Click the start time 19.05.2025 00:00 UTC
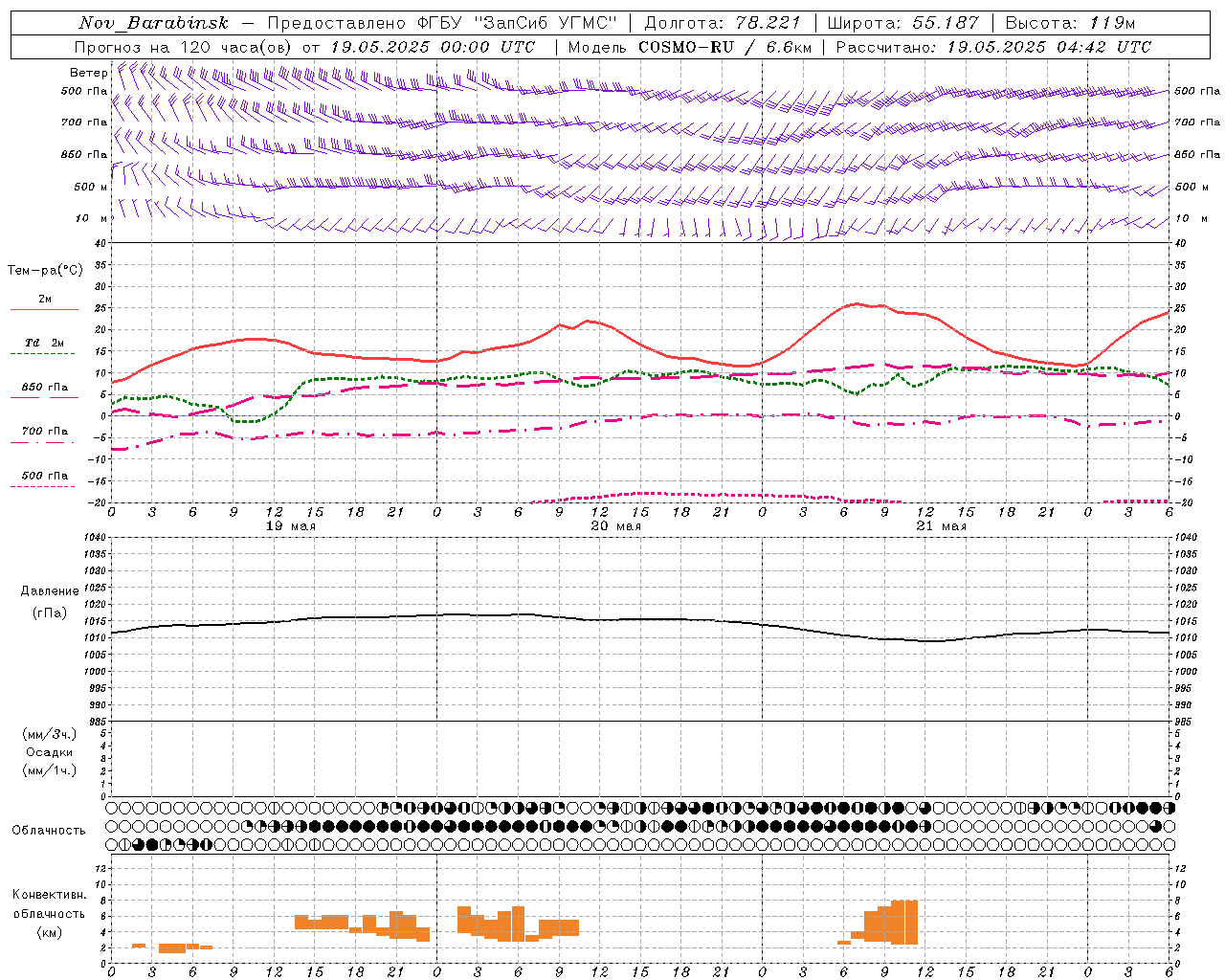 [x=433, y=47]
